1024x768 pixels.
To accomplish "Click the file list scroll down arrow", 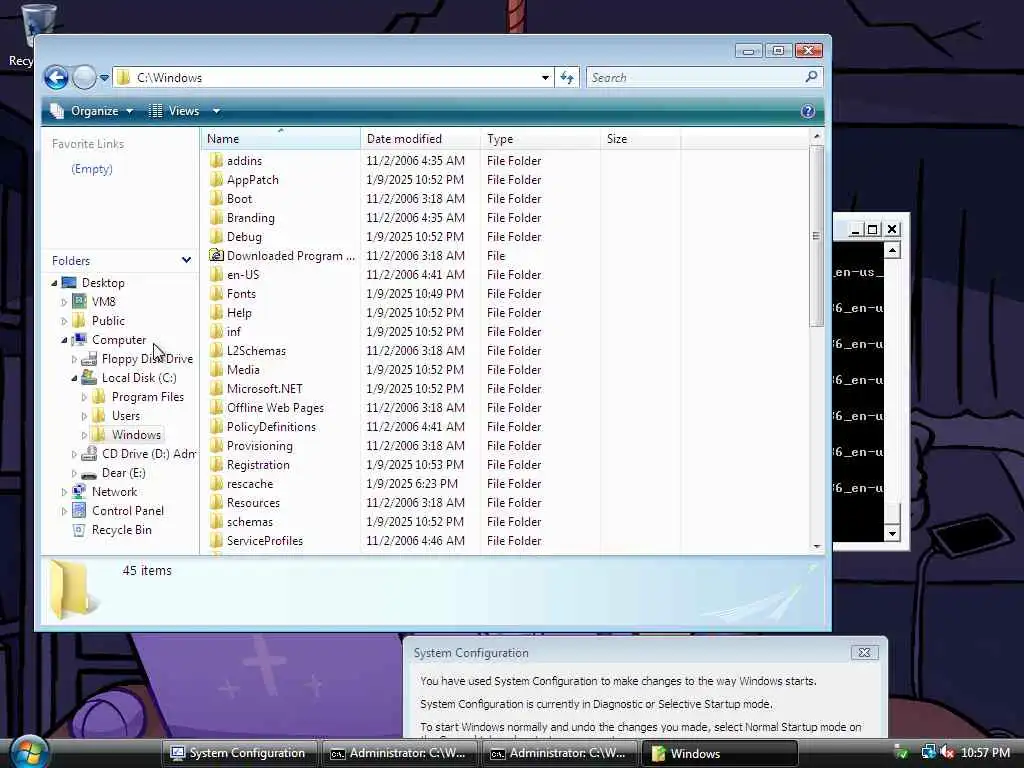I will [816, 547].
